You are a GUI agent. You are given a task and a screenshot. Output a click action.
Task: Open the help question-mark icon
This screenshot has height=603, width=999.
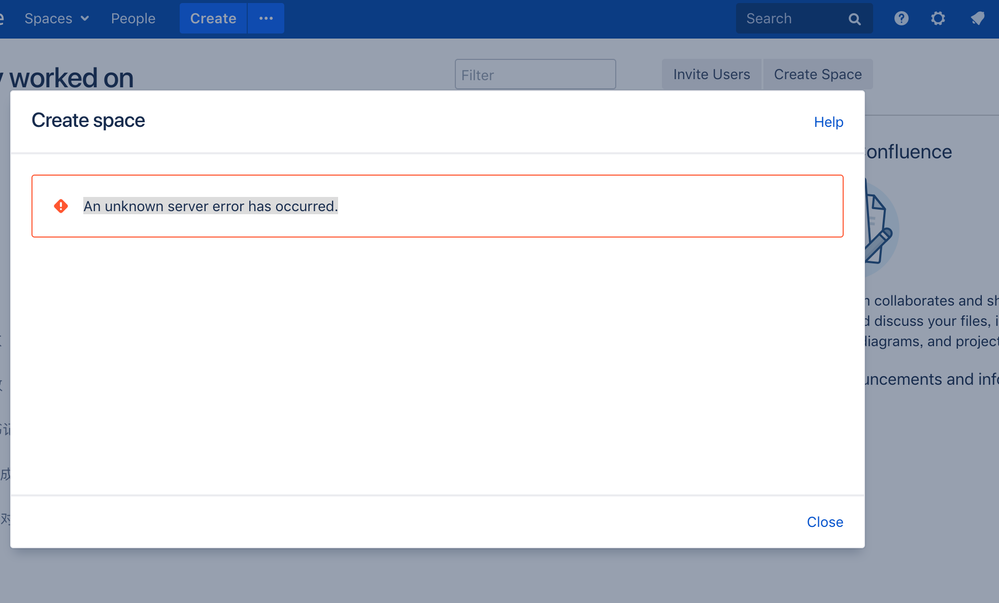(901, 18)
